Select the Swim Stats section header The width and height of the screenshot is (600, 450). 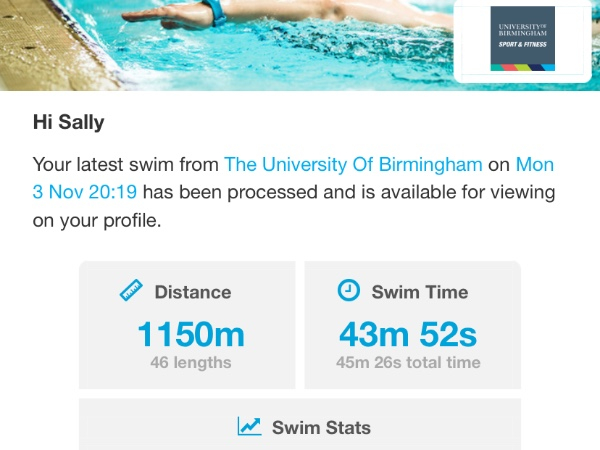pyautogui.click(x=320, y=427)
